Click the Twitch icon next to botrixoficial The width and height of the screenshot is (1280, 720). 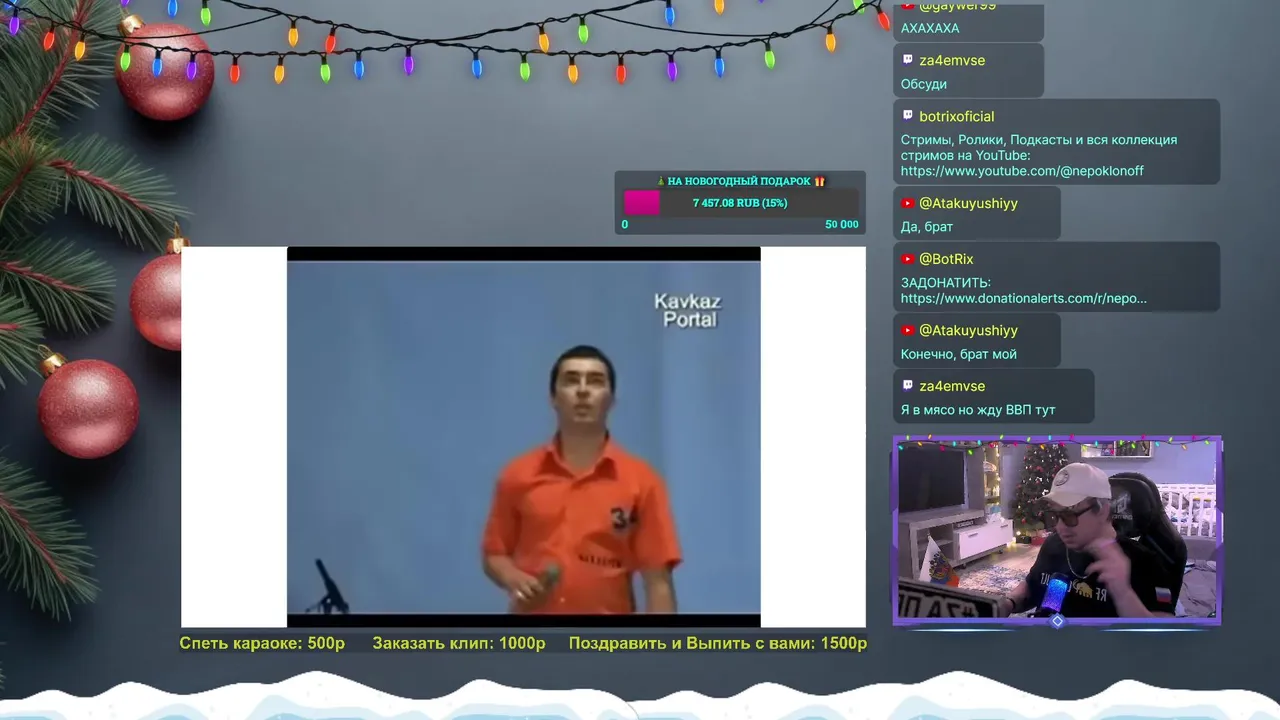(x=907, y=116)
